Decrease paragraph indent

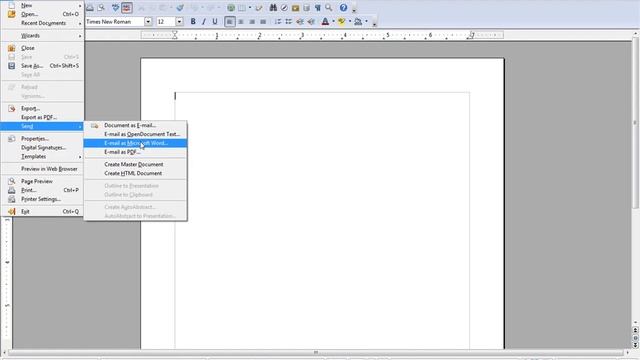300,22
